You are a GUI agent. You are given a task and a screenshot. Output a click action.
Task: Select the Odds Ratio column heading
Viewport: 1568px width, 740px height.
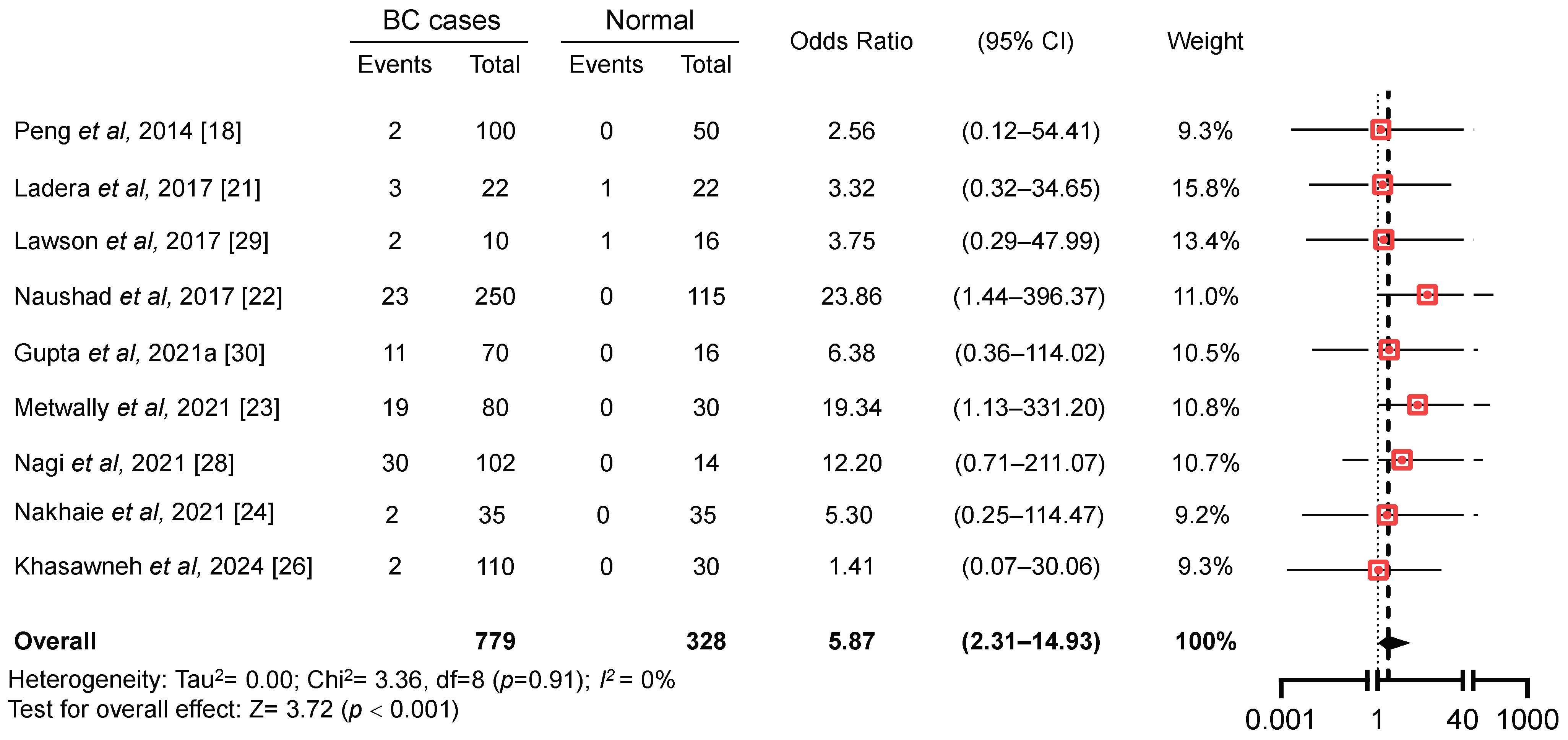tap(851, 41)
